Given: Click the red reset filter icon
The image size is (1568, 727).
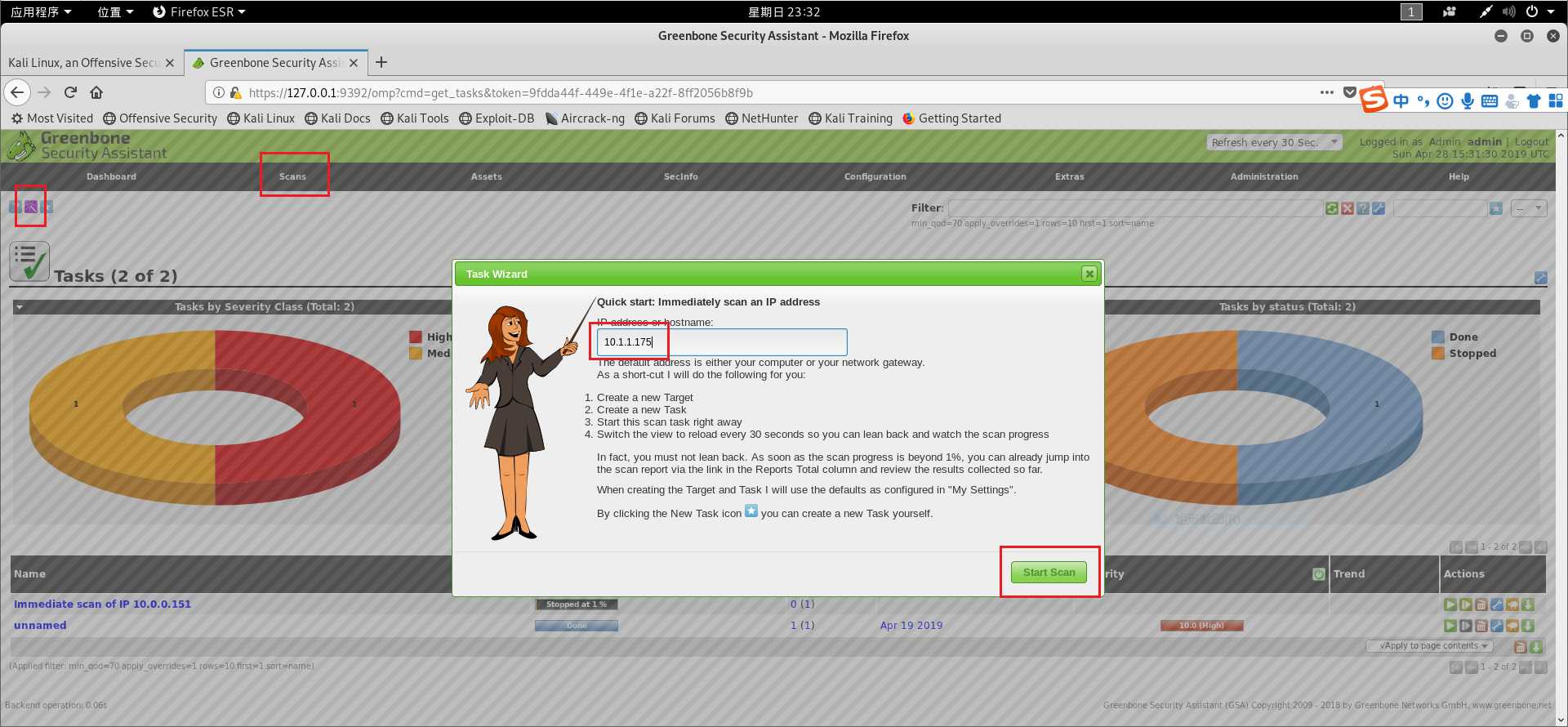Looking at the screenshot, I should (1347, 208).
